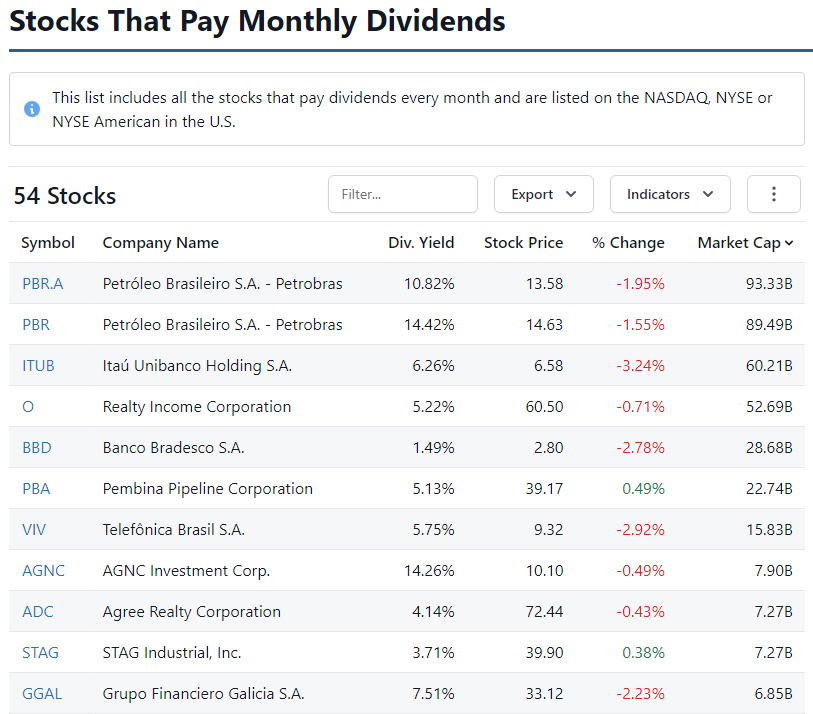
Task: Sort by % Change column header
Action: pos(628,242)
